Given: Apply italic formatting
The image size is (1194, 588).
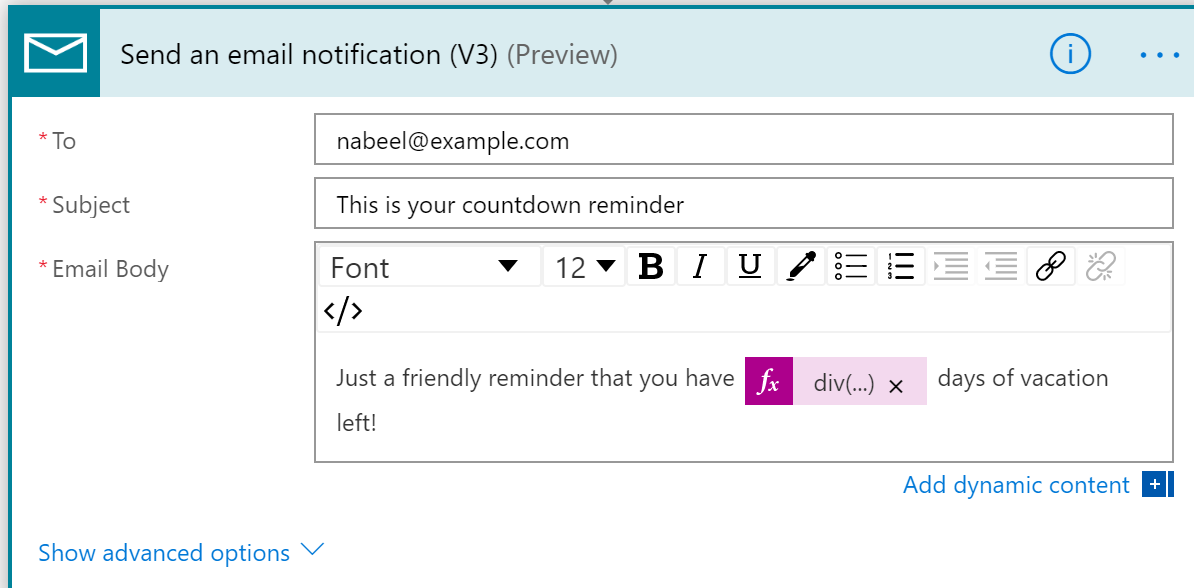Looking at the screenshot, I should tap(701, 266).
